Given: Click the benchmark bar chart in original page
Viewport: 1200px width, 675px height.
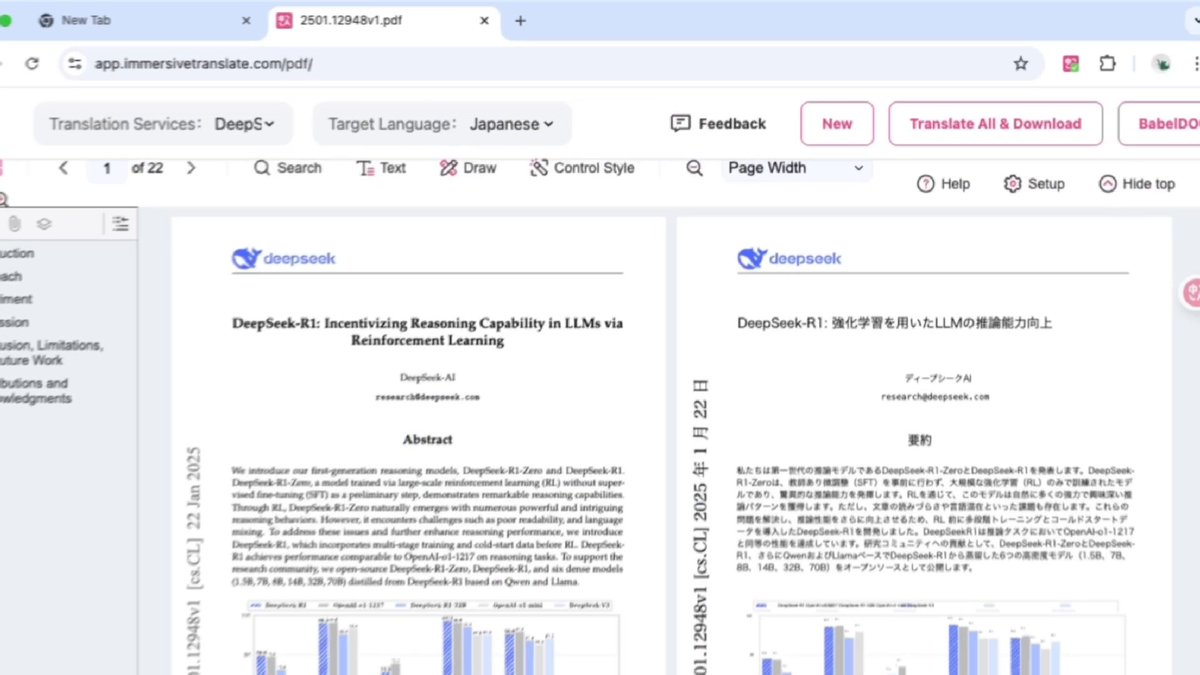Looking at the screenshot, I should coord(432,638).
